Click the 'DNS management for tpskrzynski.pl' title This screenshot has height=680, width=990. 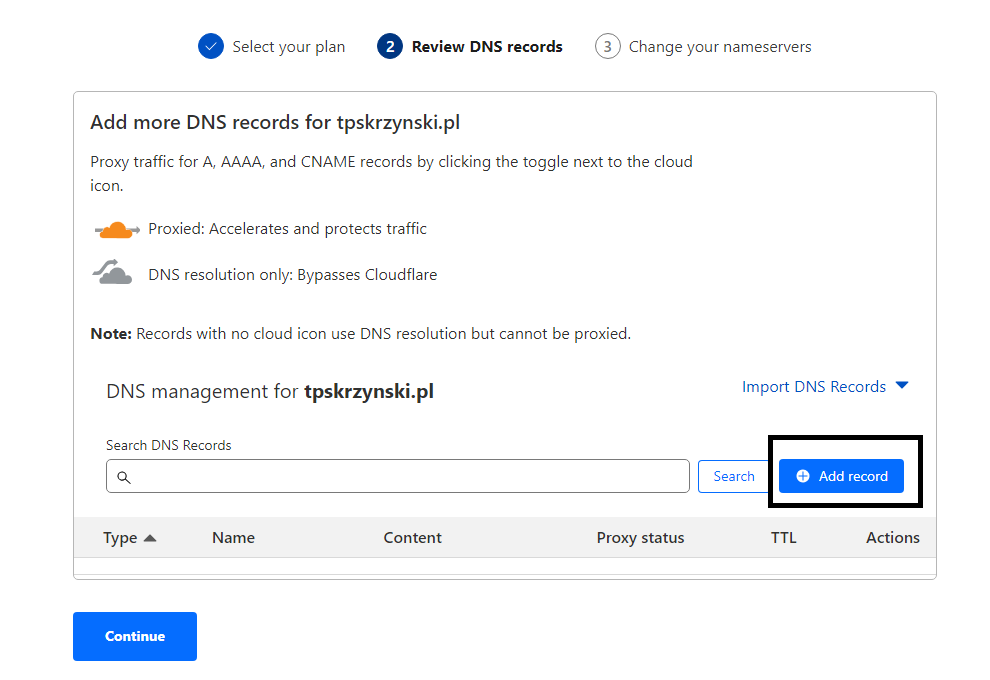point(270,391)
